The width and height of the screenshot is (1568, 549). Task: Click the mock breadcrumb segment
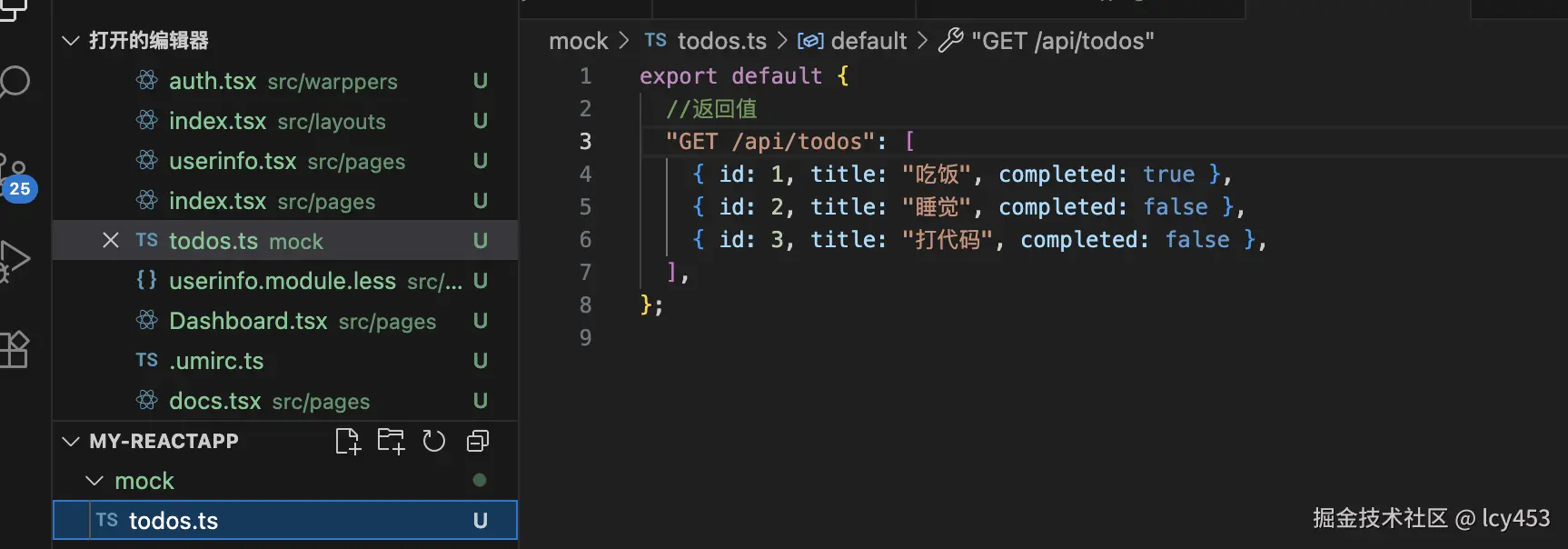click(x=579, y=41)
